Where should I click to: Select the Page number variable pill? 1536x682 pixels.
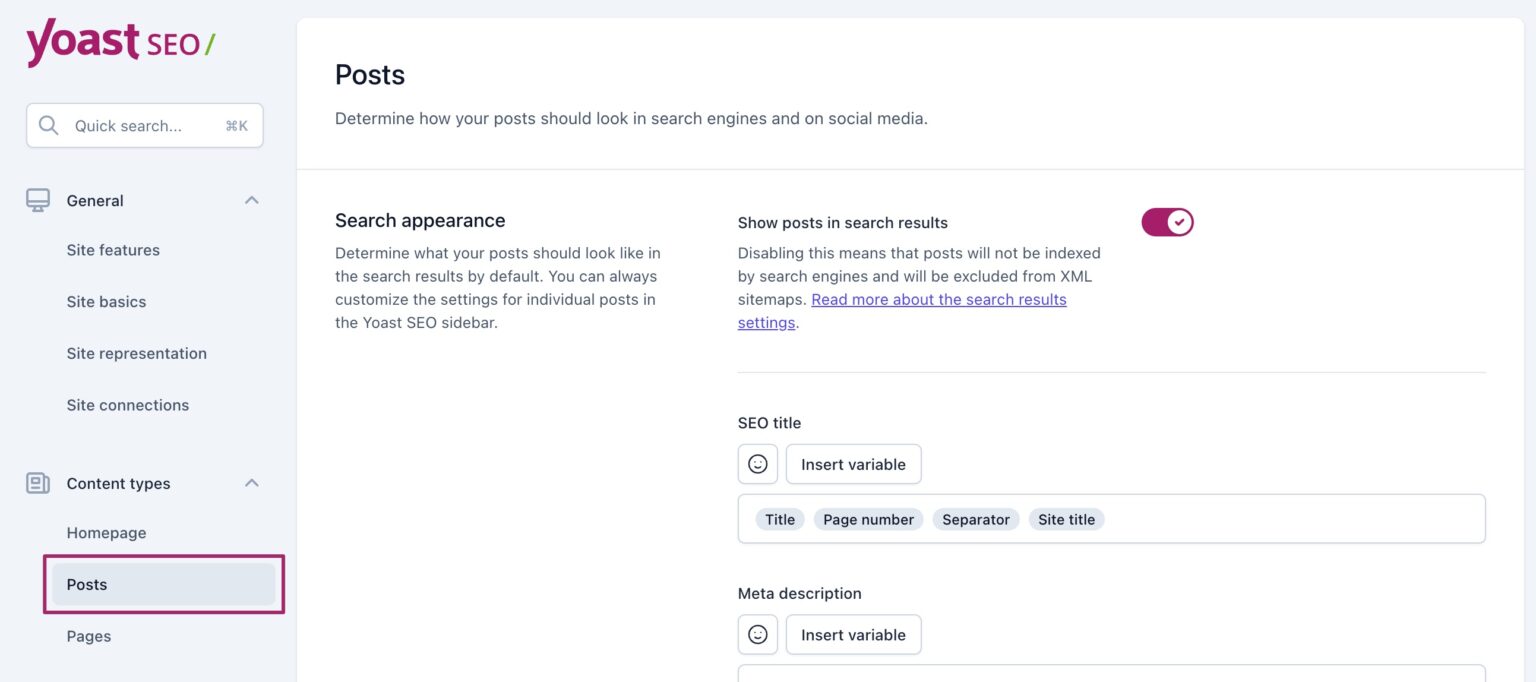click(x=867, y=519)
